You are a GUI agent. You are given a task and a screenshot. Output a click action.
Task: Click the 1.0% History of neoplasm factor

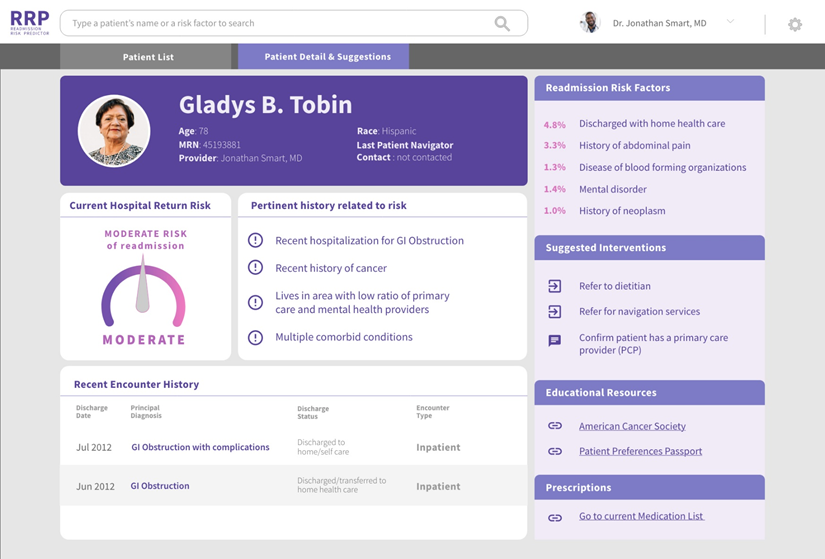[604, 211]
